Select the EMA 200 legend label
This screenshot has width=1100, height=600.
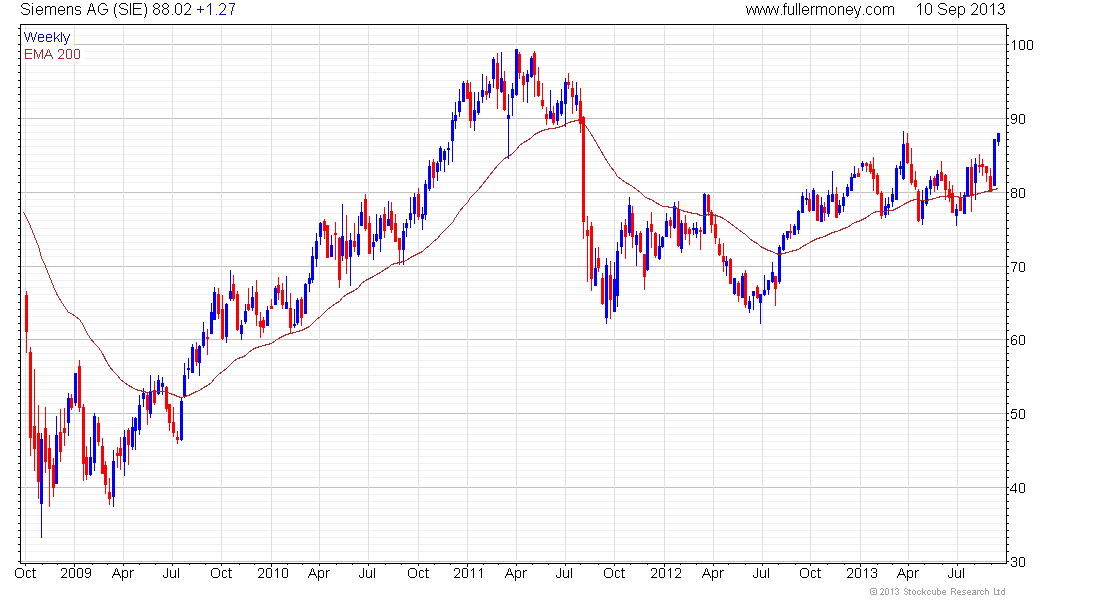[x=53, y=54]
